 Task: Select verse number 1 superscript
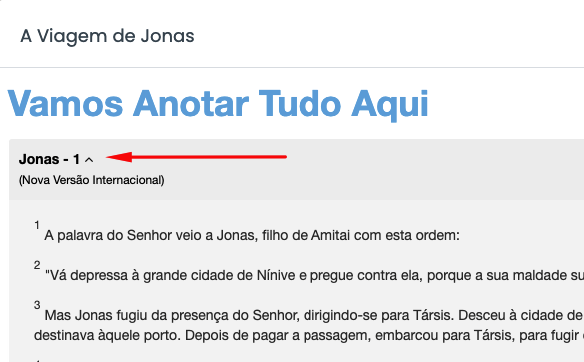tap(37, 225)
